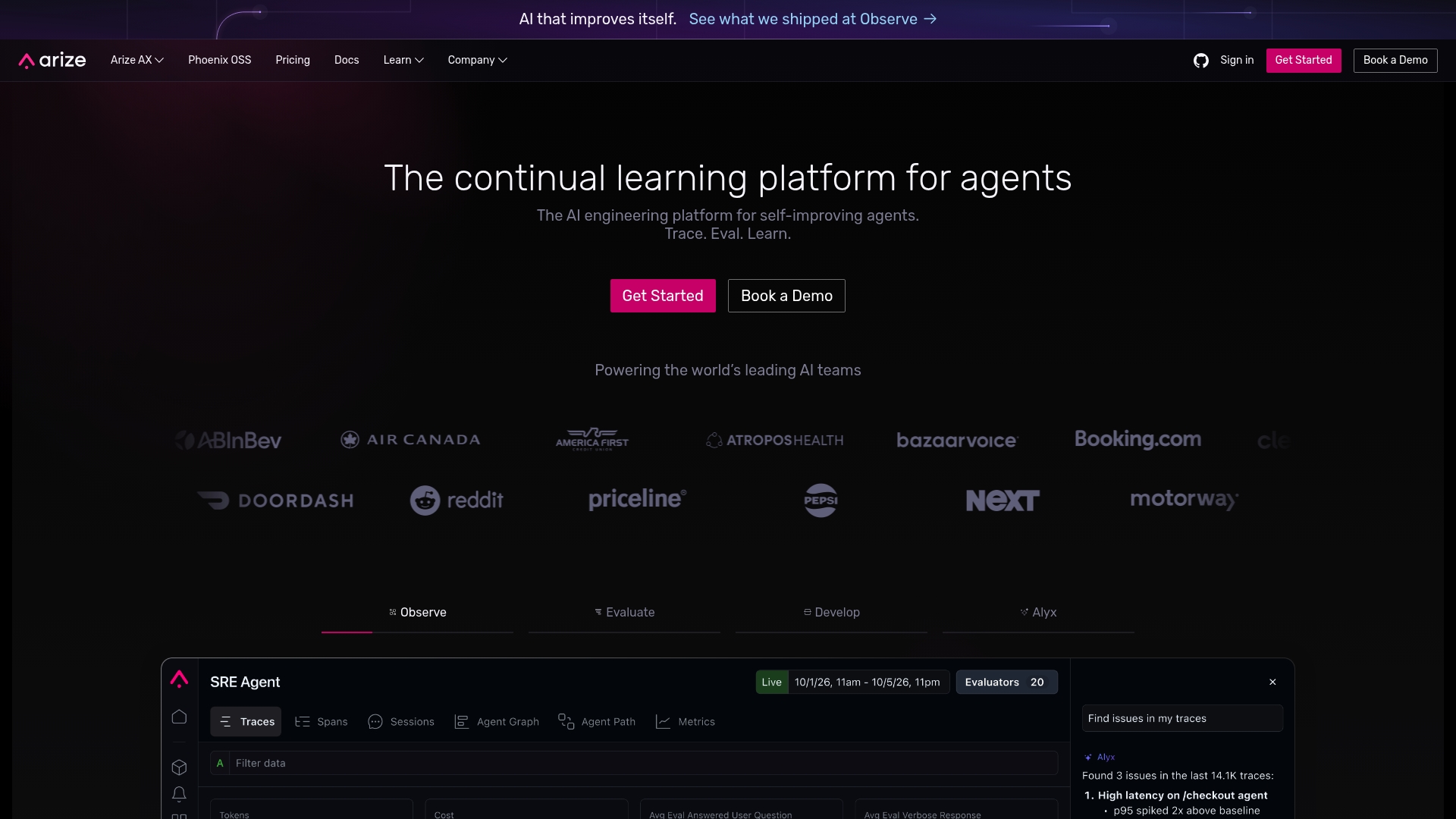Open the GitHub icon link
Screen dimensions: 1456x819
(x=1200, y=60)
